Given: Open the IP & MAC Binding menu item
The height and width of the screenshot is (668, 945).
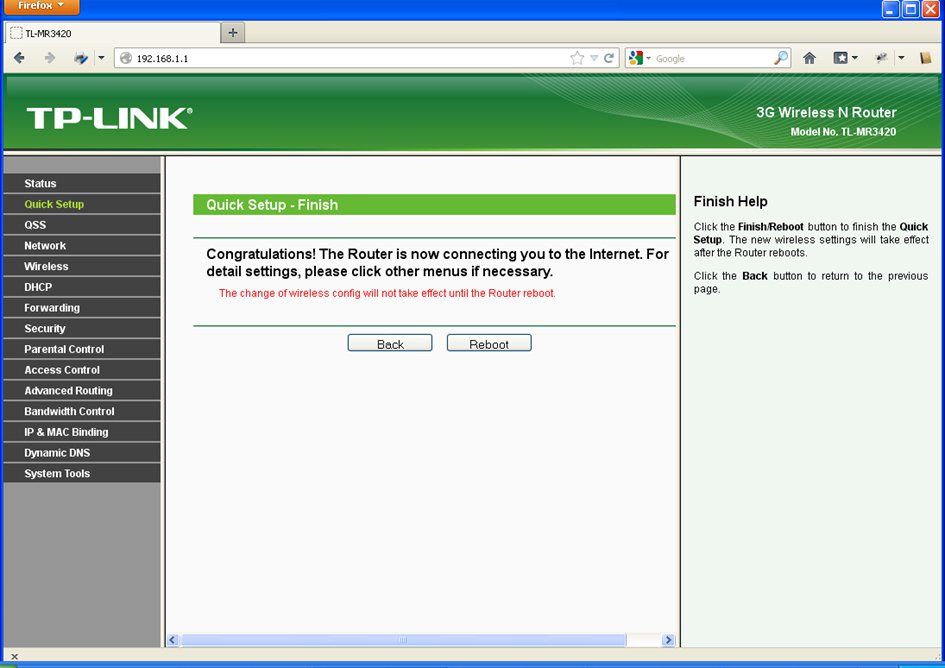Looking at the screenshot, I should point(82,432).
